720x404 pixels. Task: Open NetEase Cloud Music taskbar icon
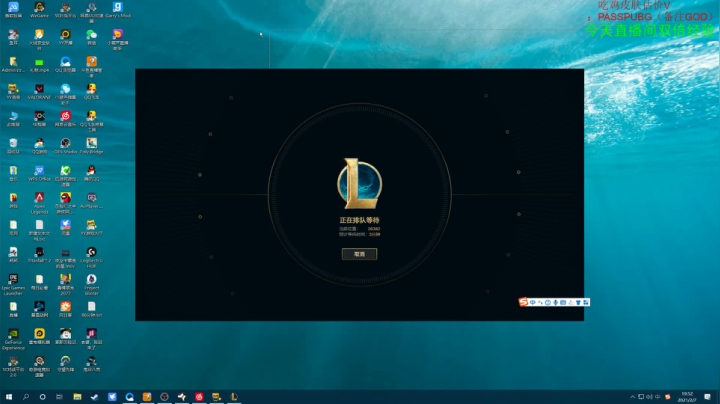[x=199, y=397]
